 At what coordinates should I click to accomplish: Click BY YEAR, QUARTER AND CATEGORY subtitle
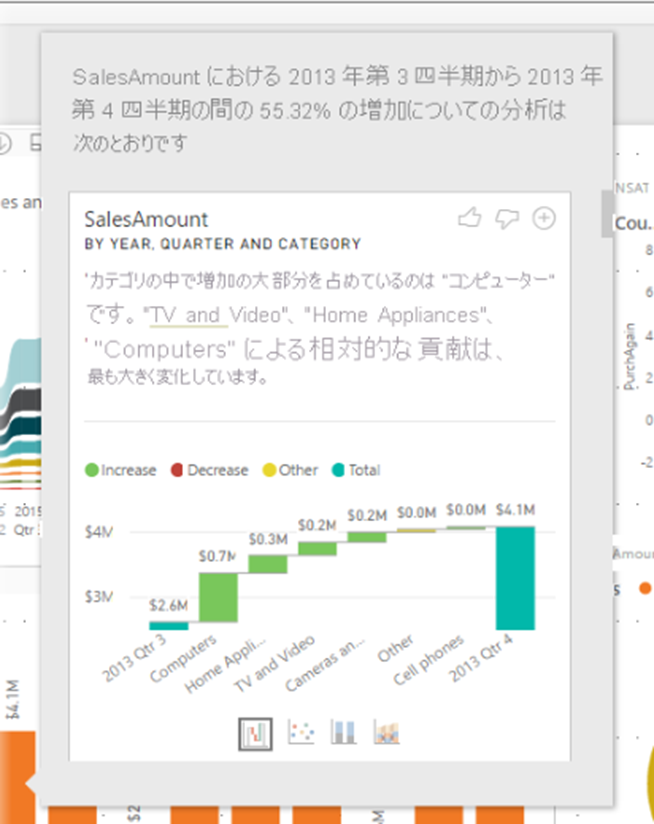click(223, 244)
